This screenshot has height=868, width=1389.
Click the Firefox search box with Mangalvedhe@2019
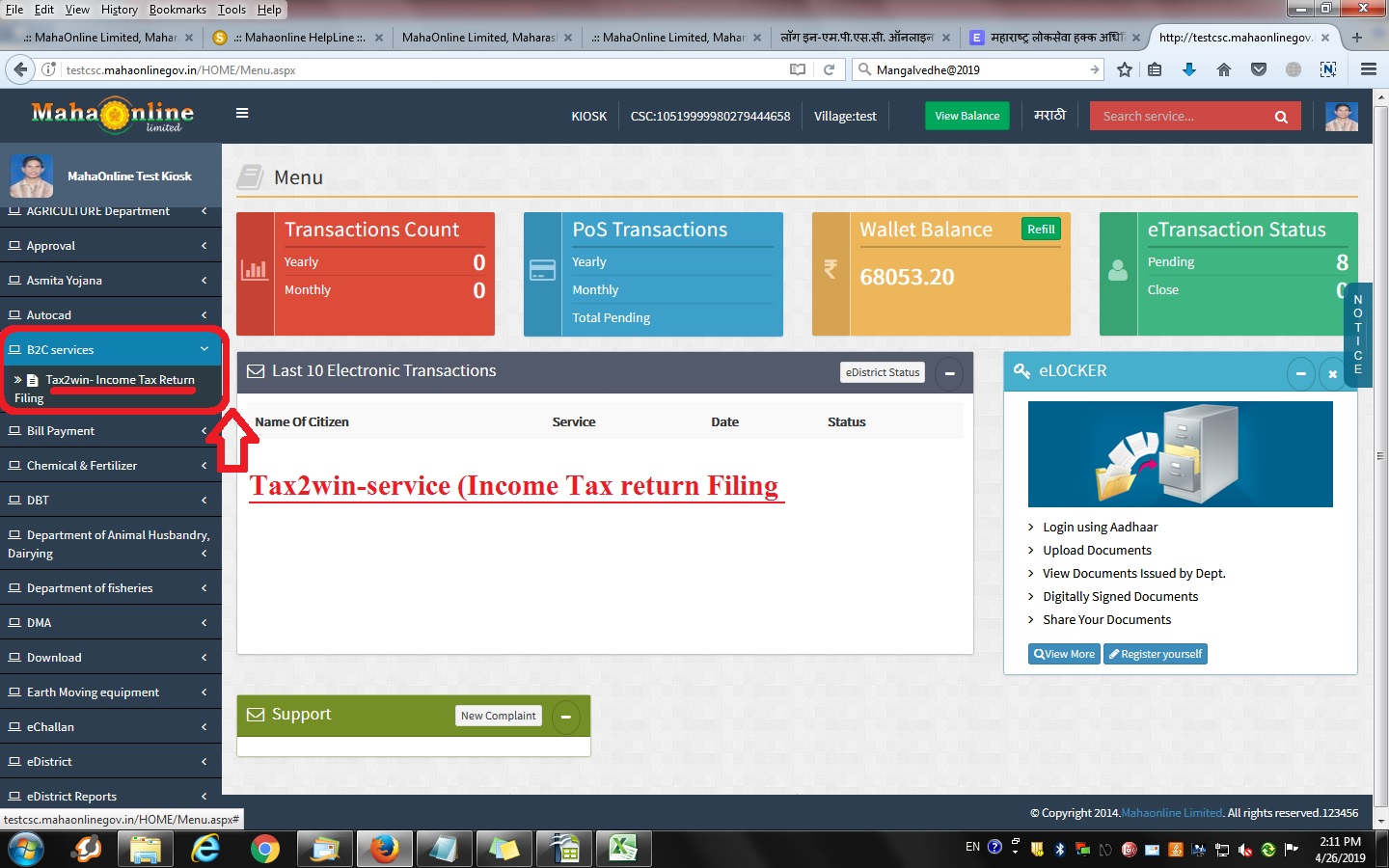click(x=979, y=69)
